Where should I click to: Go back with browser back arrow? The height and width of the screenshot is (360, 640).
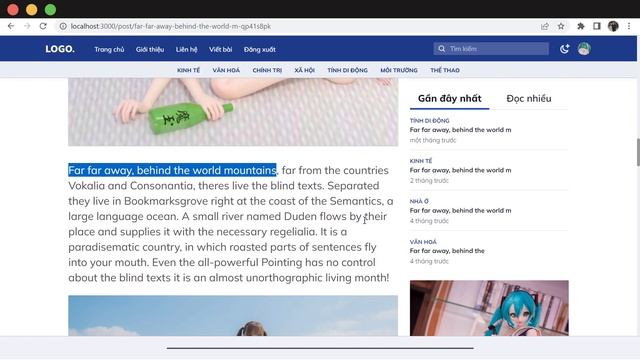11,26
